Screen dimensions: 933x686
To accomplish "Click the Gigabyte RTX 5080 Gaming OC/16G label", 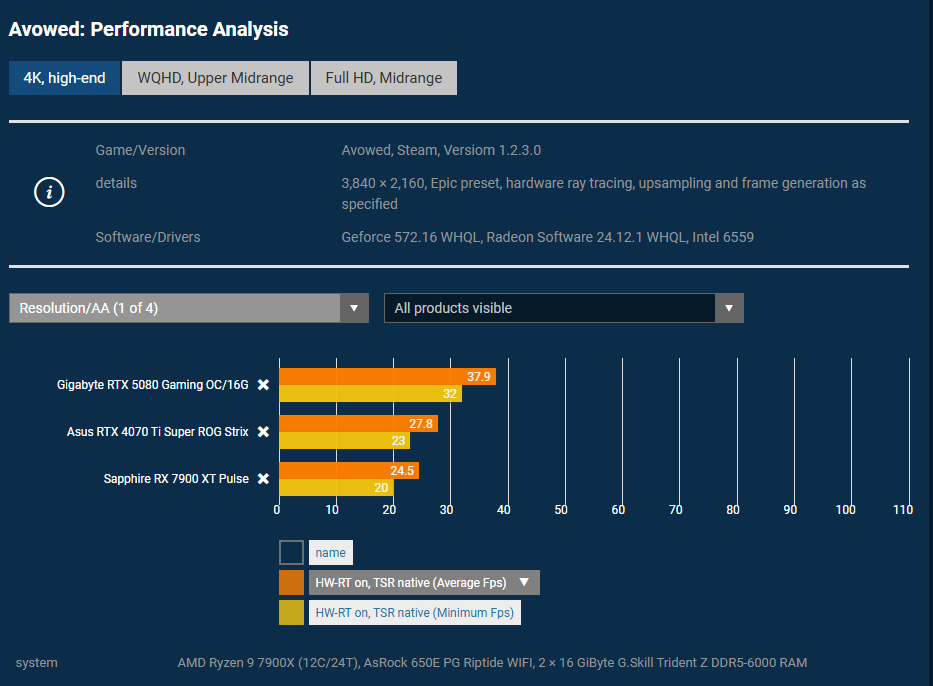I will tap(152, 385).
